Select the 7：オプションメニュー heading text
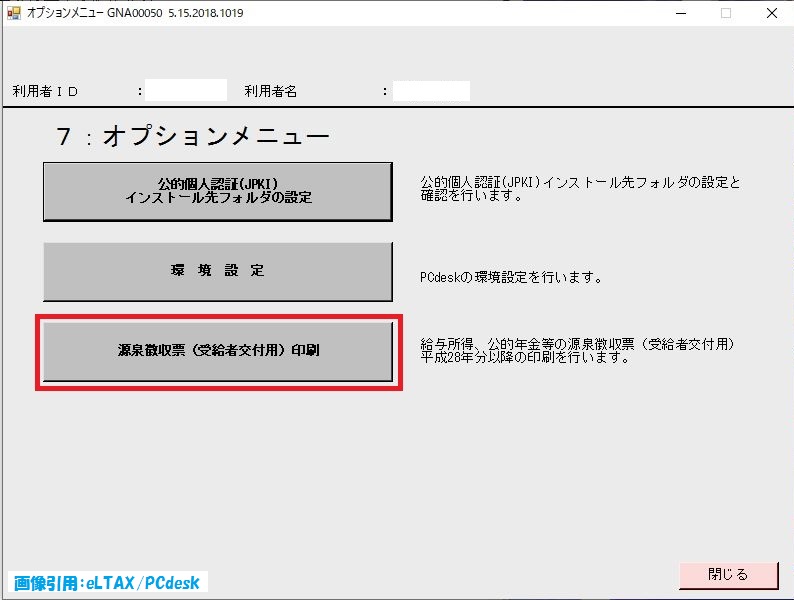Screen dimensions: 794x600 point(192,137)
